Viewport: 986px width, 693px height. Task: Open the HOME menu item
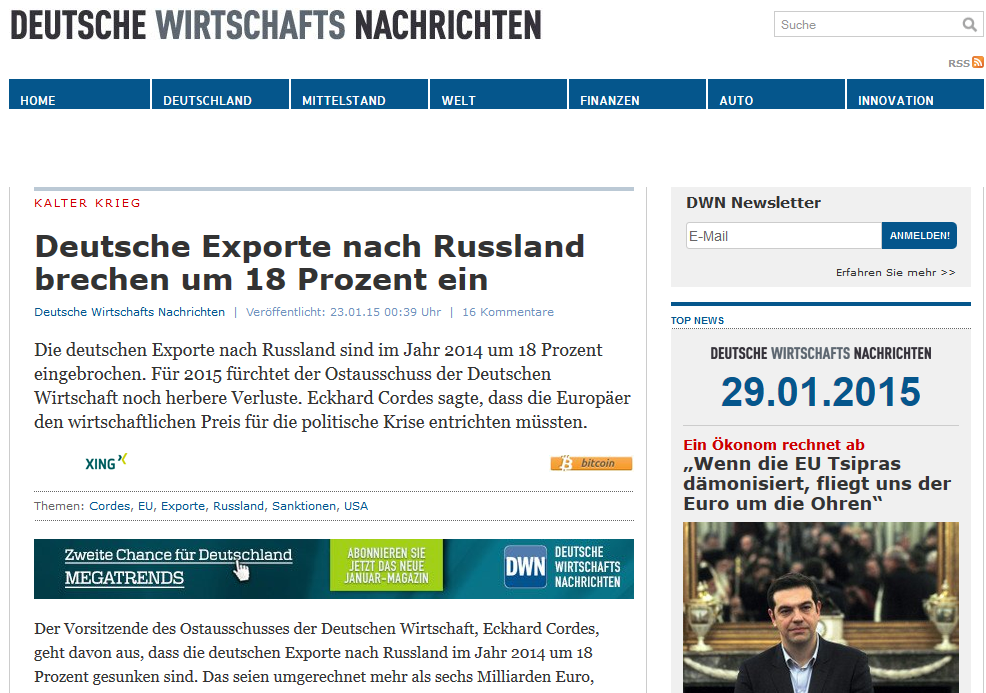(x=38, y=100)
